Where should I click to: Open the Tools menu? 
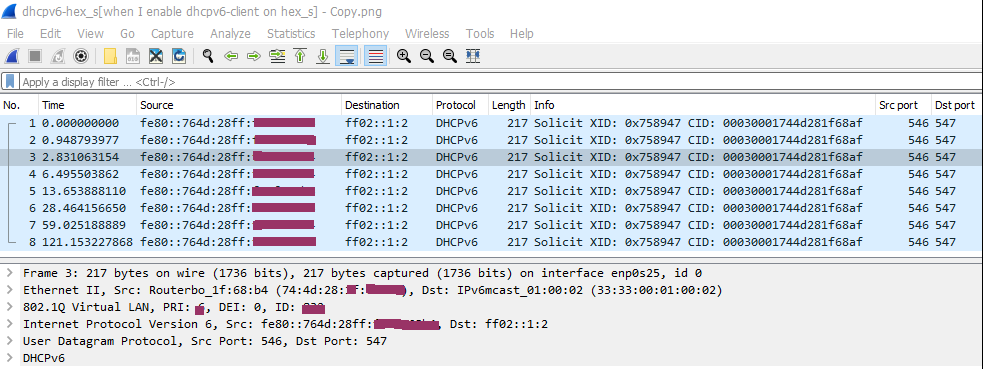480,33
